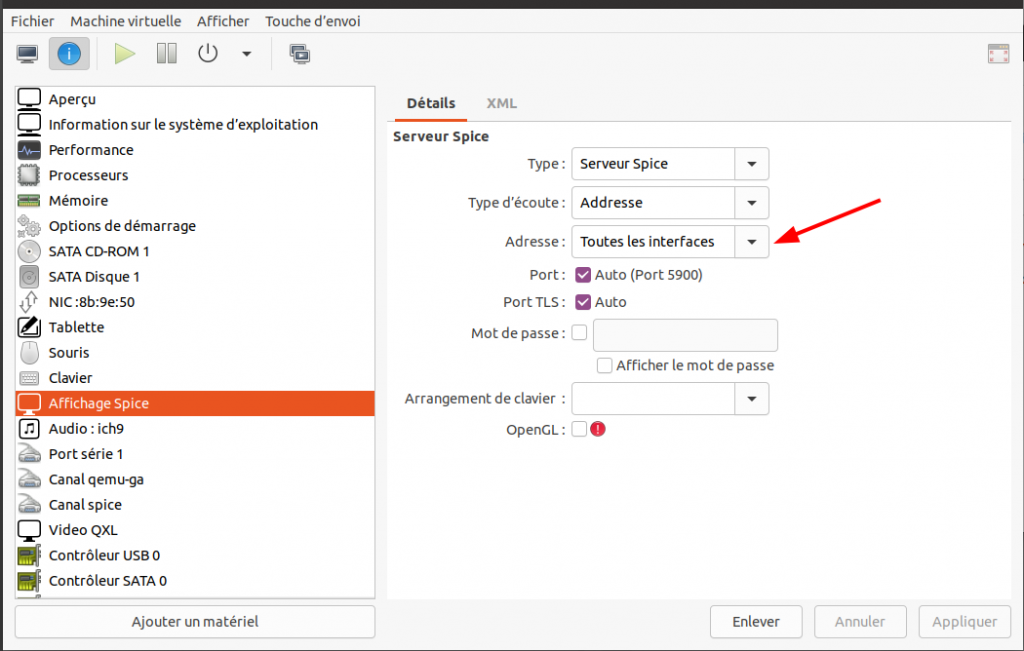Open Adresse dropdown showing Toutes les interfaces
Screen dimensions: 1024x651
(x=670, y=242)
